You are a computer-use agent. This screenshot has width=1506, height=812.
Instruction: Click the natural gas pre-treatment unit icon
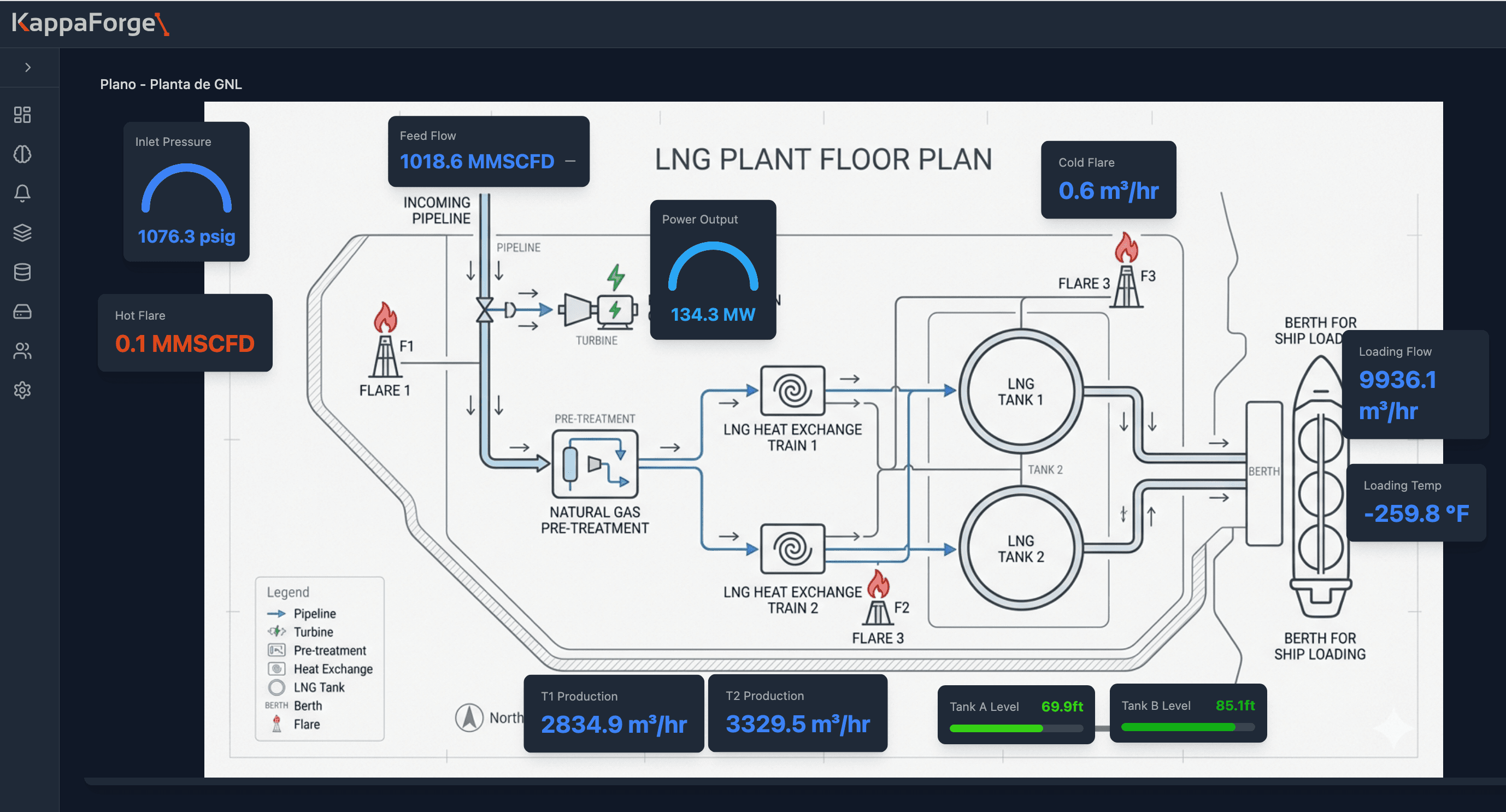coord(595,464)
